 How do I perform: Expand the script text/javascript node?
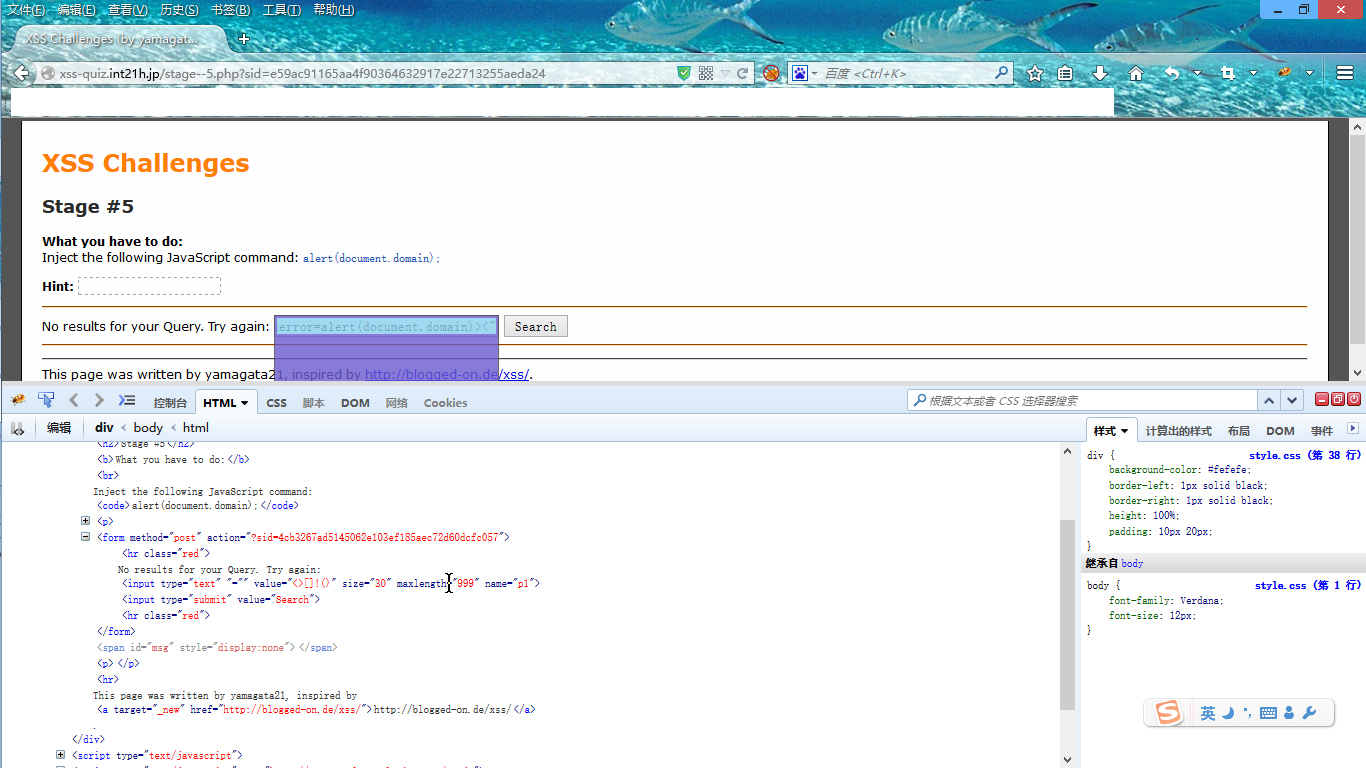pyautogui.click(x=60, y=755)
